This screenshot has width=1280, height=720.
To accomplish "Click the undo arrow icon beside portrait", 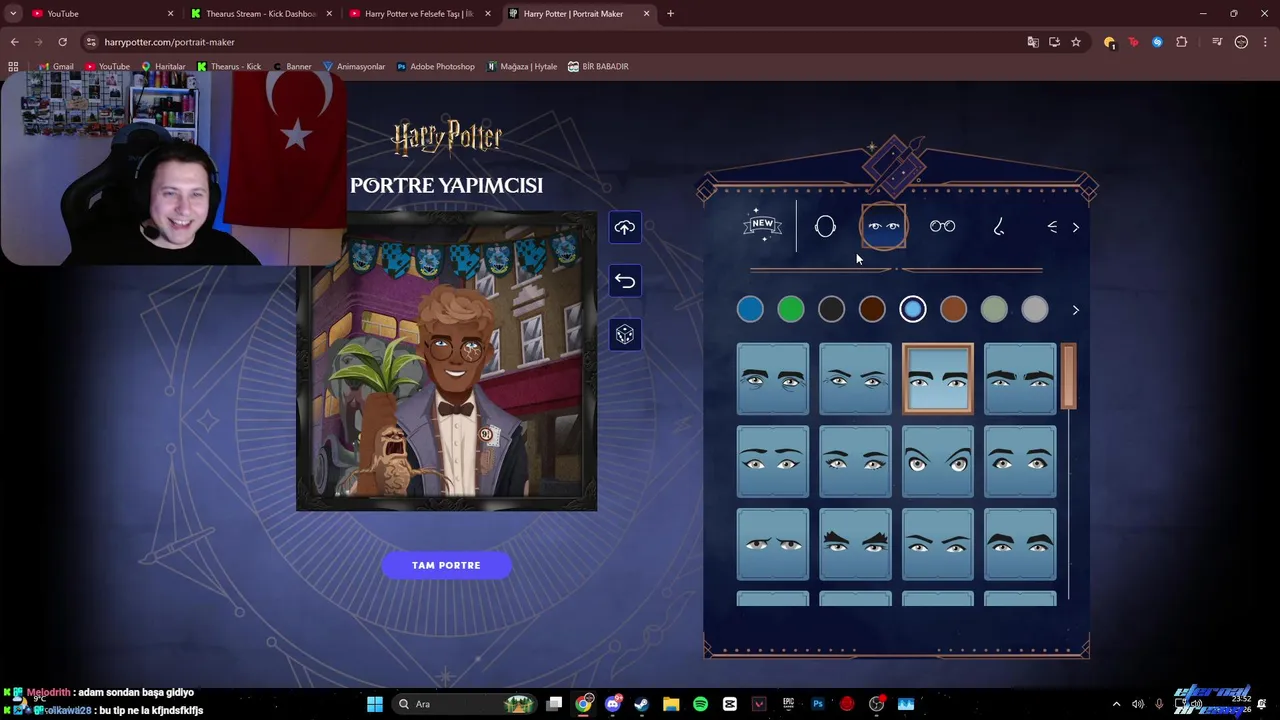I will click(625, 281).
